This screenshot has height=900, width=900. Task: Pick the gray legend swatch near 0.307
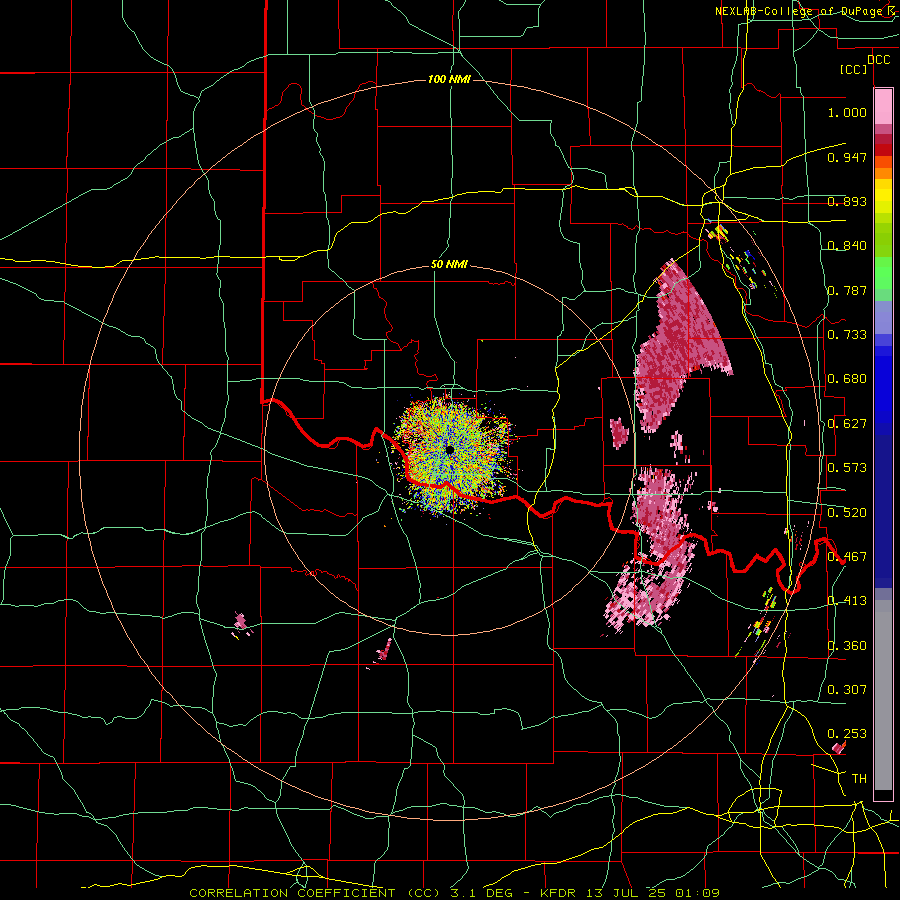click(883, 695)
